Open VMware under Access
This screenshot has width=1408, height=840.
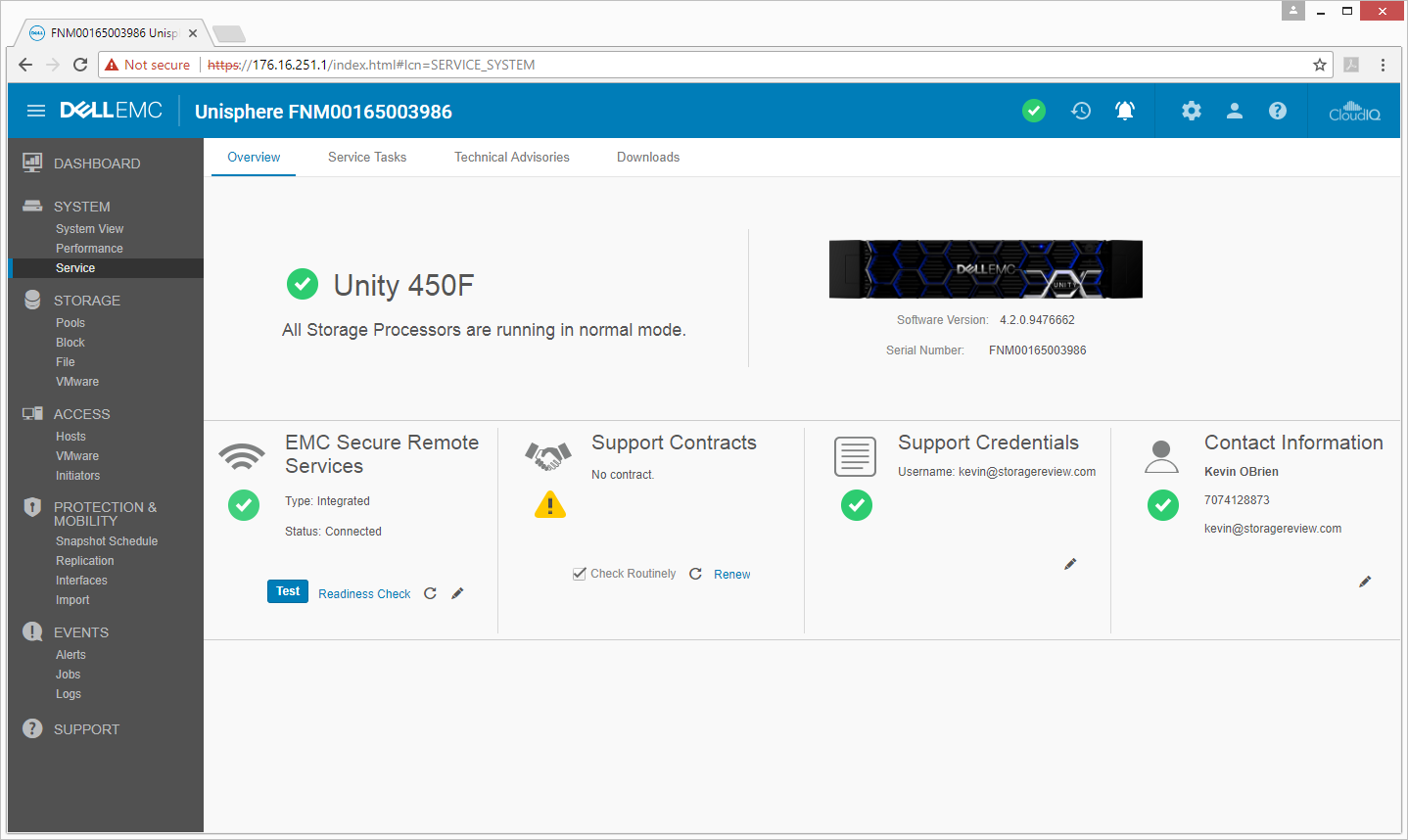[x=77, y=456]
